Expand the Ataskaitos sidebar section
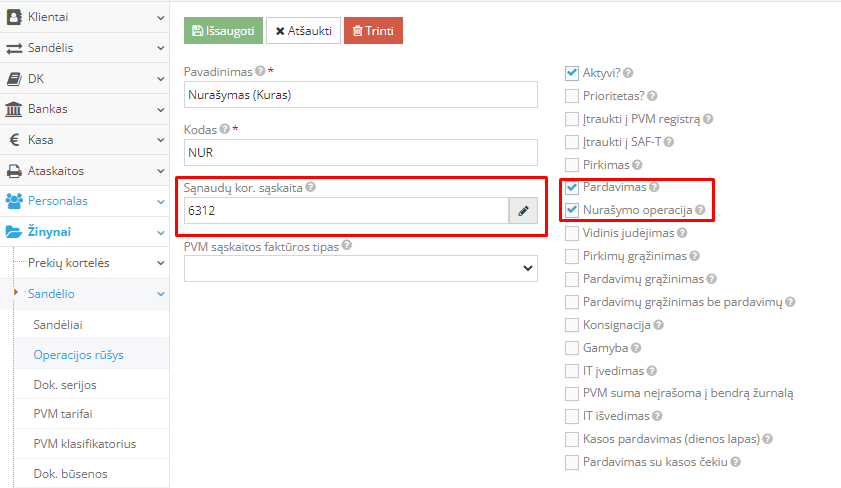The image size is (841, 488). coord(85,171)
